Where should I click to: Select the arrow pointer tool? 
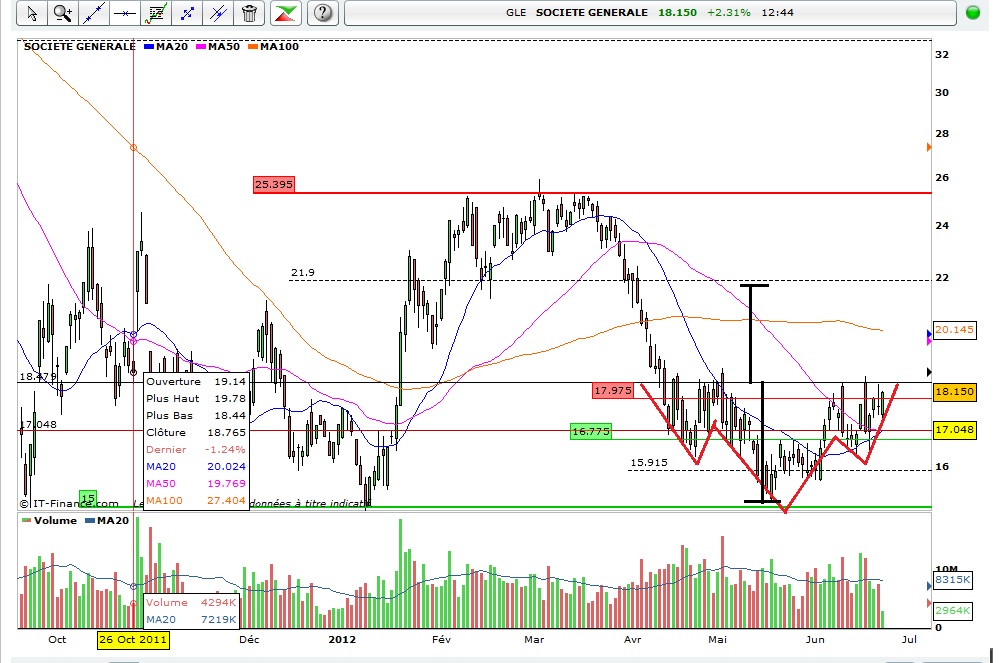pyautogui.click(x=31, y=13)
